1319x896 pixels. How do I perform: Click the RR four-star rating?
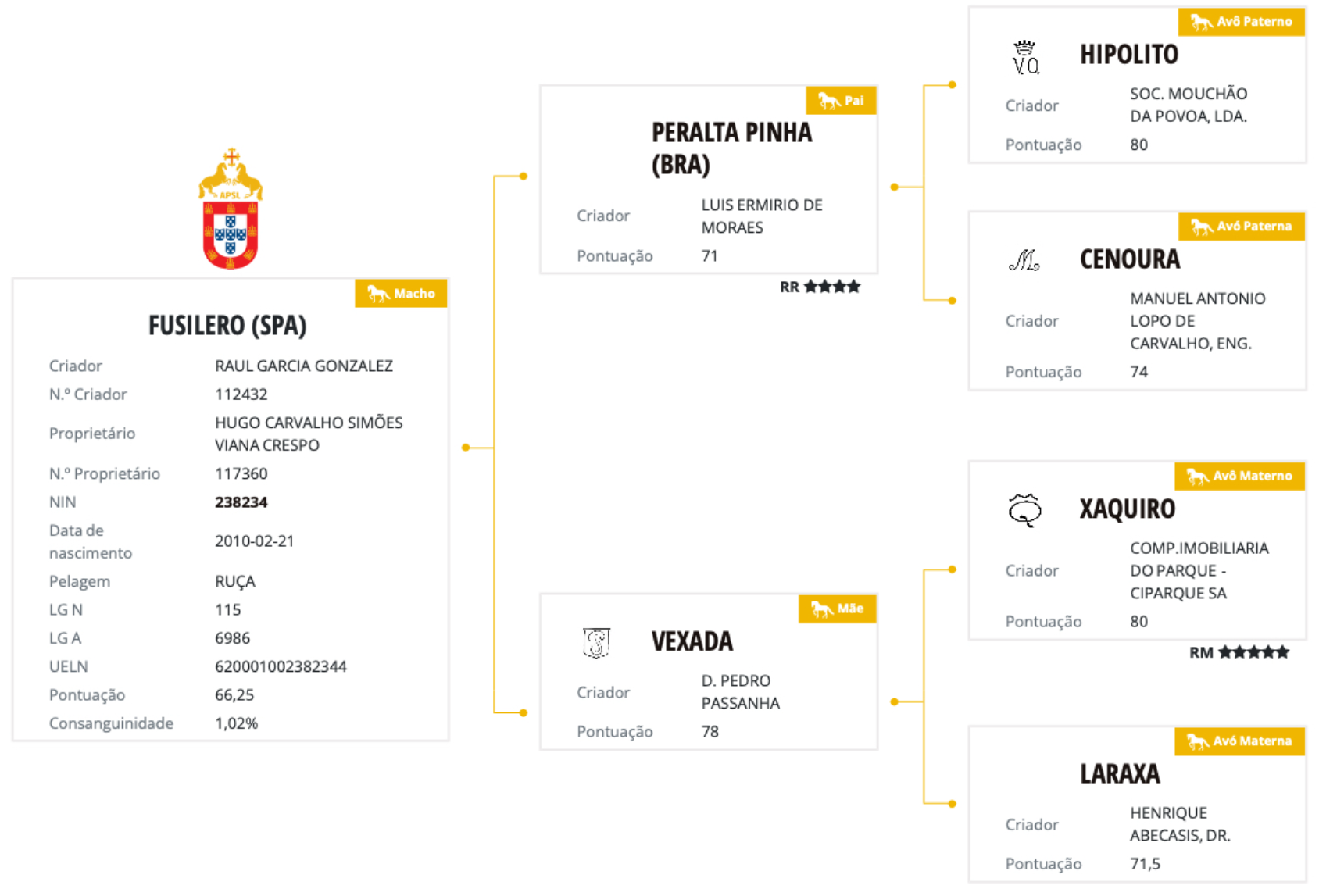[x=820, y=287]
